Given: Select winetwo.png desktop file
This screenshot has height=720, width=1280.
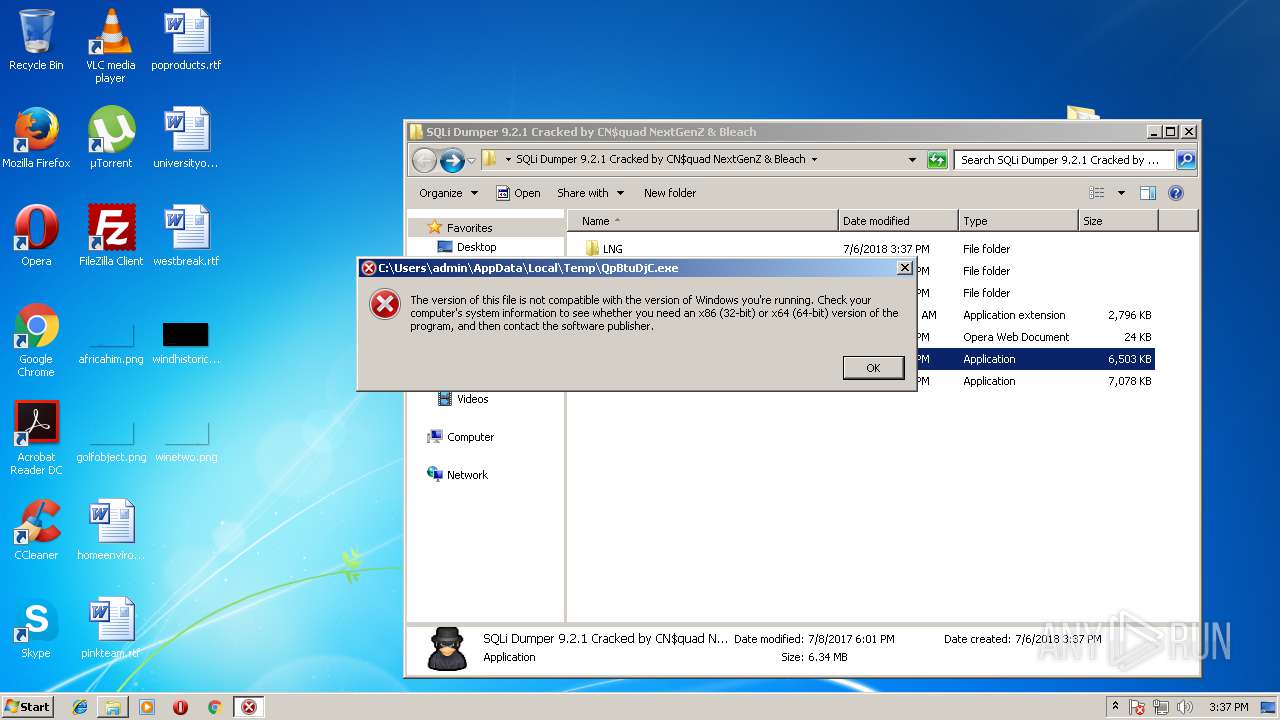Looking at the screenshot, I should click(x=186, y=440).
